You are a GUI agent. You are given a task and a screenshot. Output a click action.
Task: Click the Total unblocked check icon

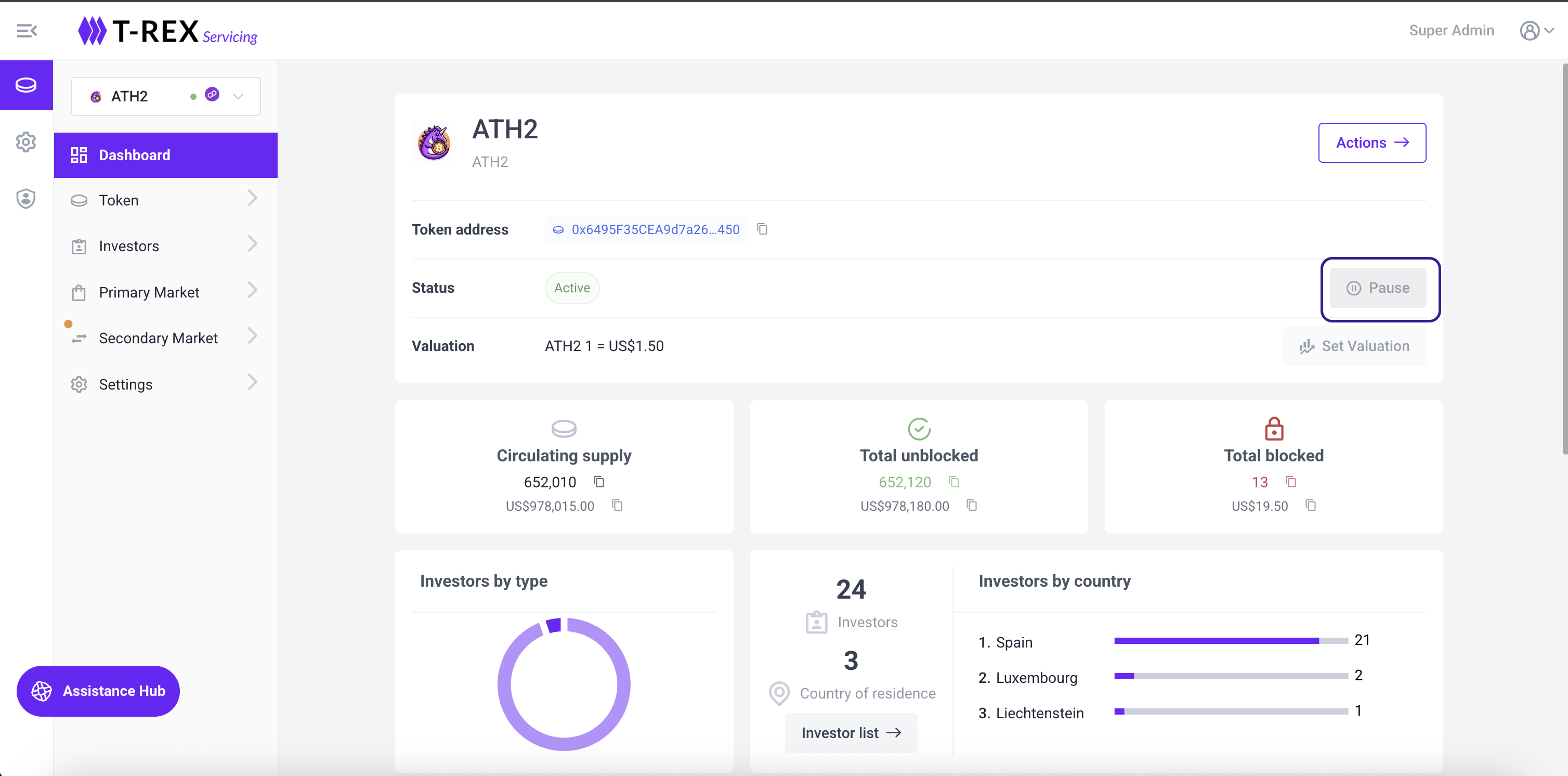919,429
